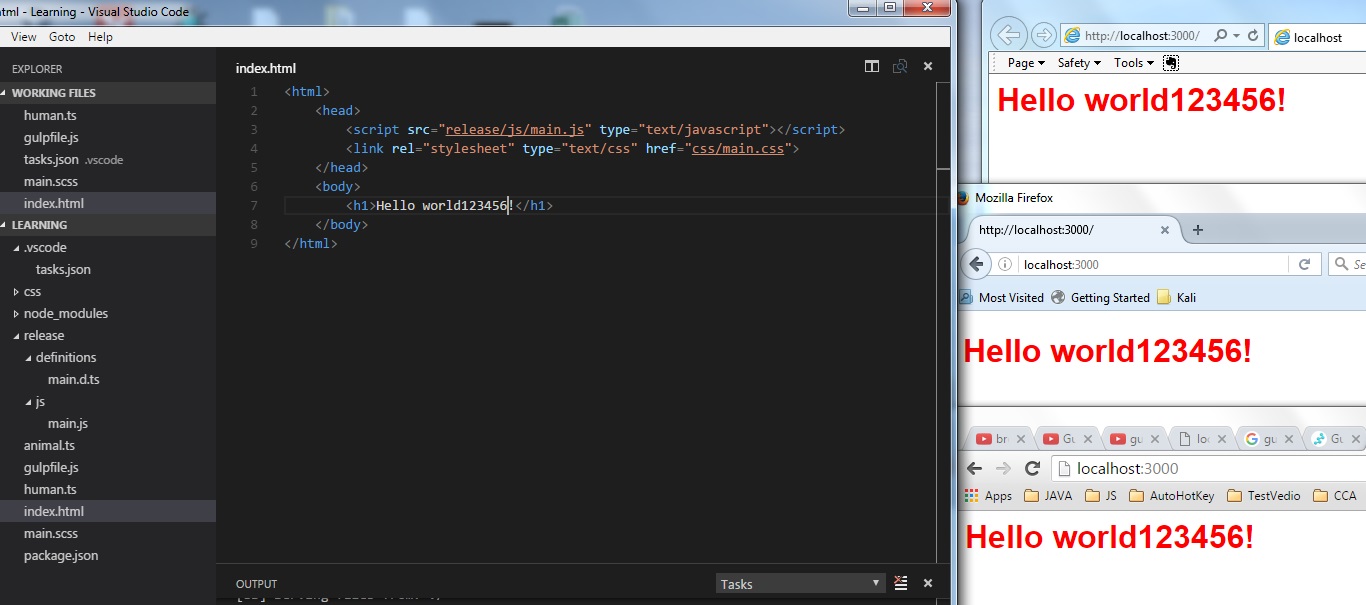Open tasks.json .vscode from working files
This screenshot has height=605, width=1366.
(x=108, y=159)
